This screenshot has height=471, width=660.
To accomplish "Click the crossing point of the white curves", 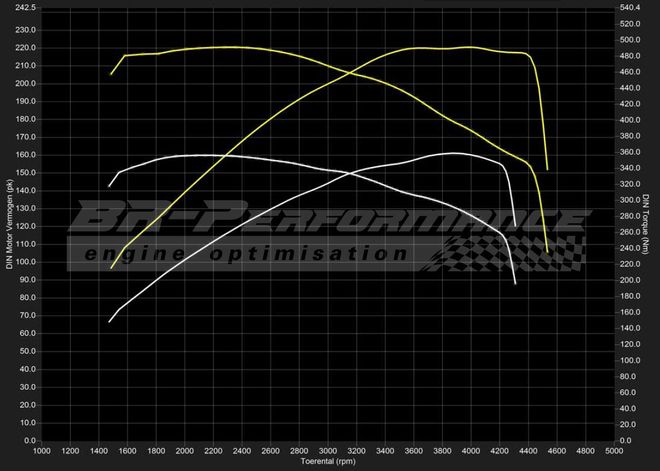I will [347, 173].
